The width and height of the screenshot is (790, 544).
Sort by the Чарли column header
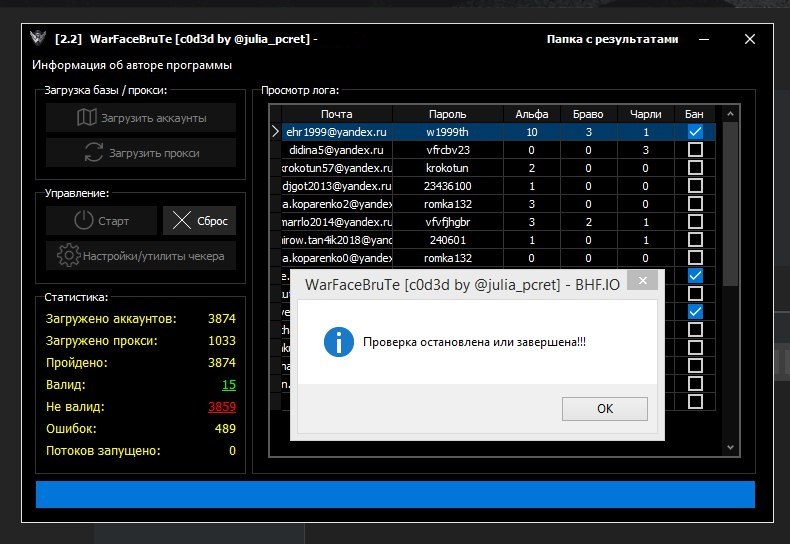click(645, 114)
